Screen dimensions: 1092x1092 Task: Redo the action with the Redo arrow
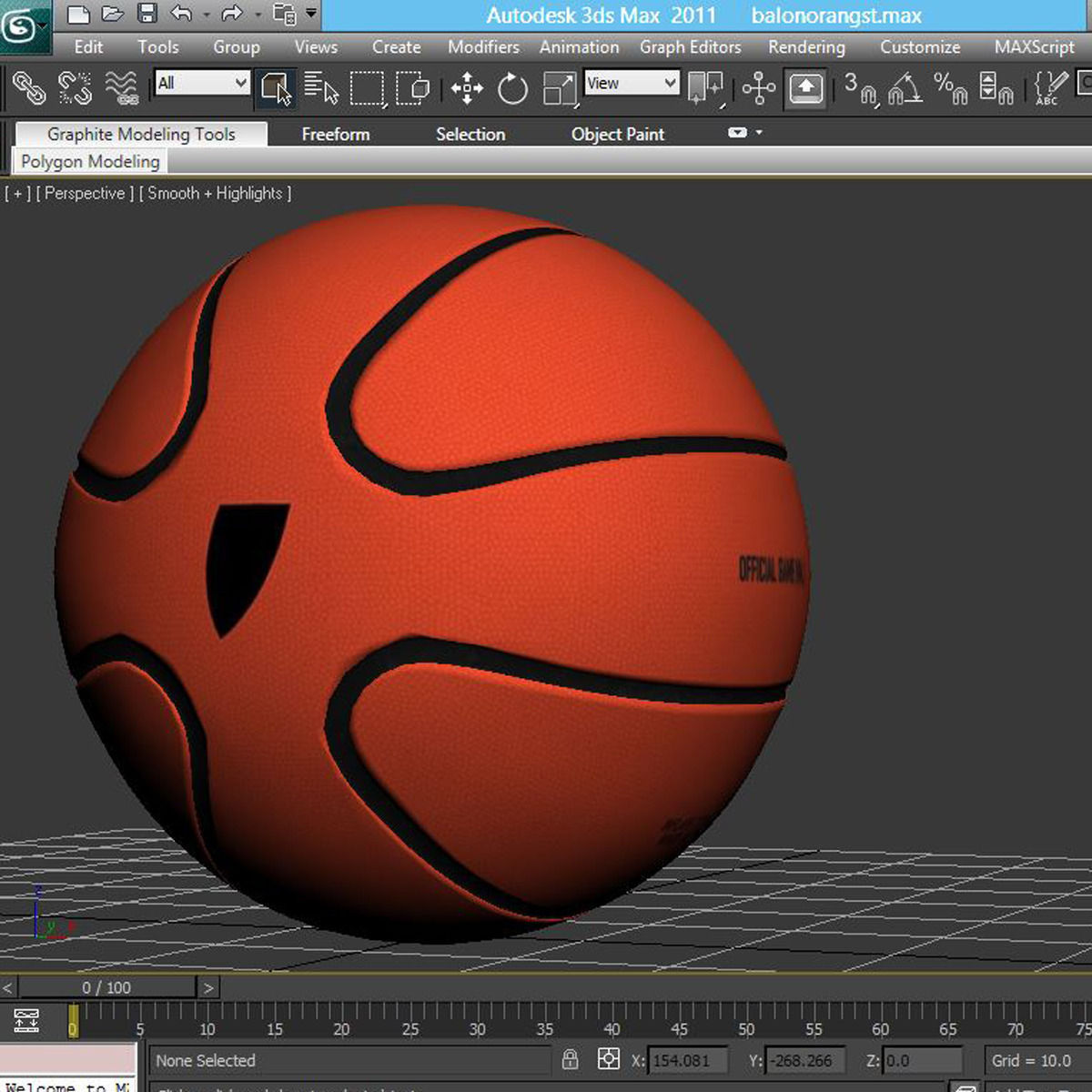click(233, 15)
